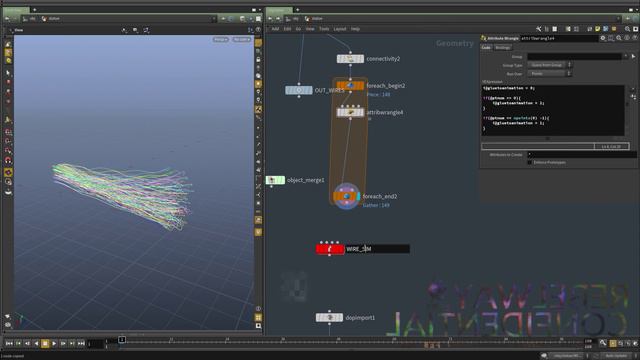Play the timeline forward
Viewport: 640px width, 360px height.
tap(54, 344)
